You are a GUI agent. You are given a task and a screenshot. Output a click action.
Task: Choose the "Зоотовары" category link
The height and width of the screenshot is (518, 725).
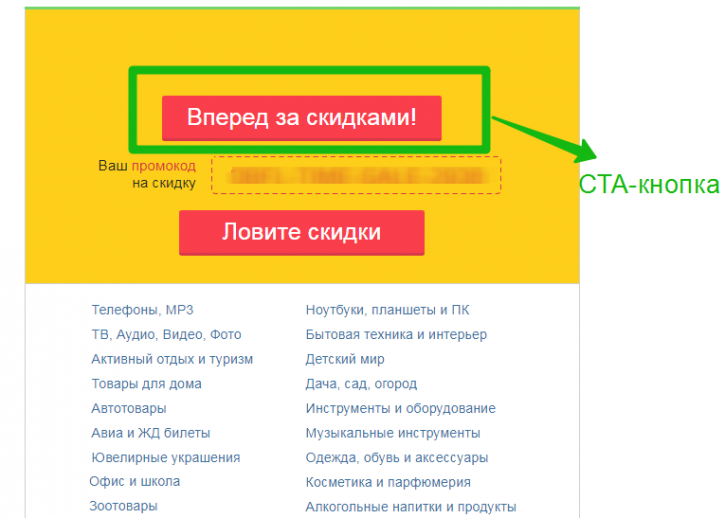pos(123,506)
